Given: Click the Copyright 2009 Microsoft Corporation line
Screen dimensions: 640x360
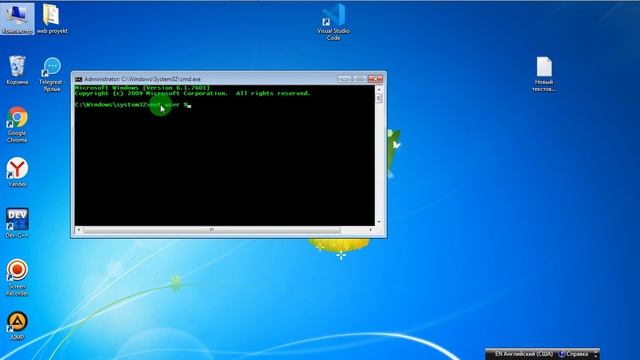Looking at the screenshot, I should pos(192,93).
